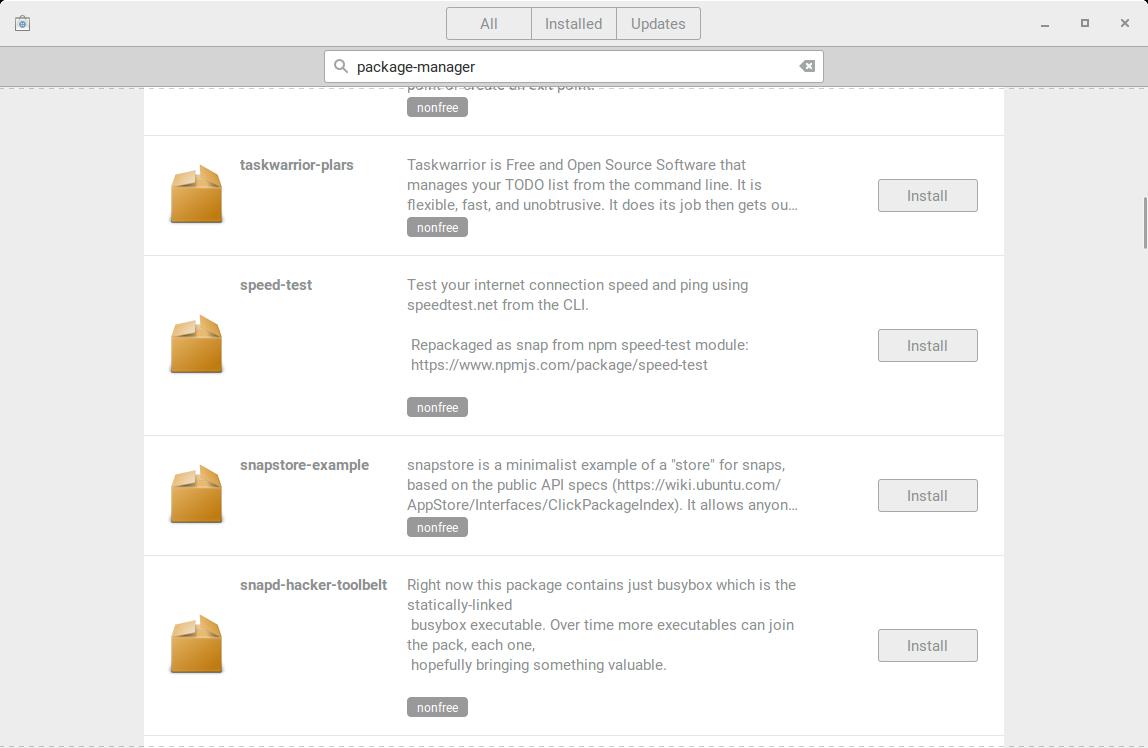Select the snapstore-example package icon
The width and height of the screenshot is (1148, 748).
click(x=196, y=495)
